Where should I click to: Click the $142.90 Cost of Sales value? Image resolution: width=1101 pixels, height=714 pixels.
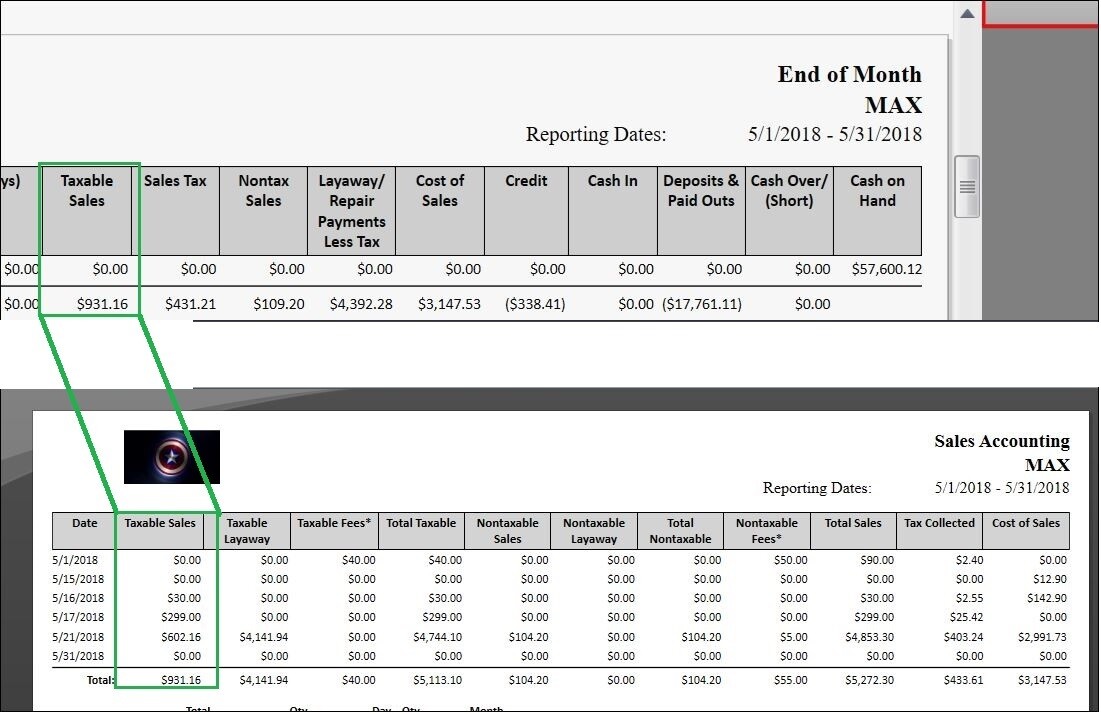click(x=1047, y=598)
